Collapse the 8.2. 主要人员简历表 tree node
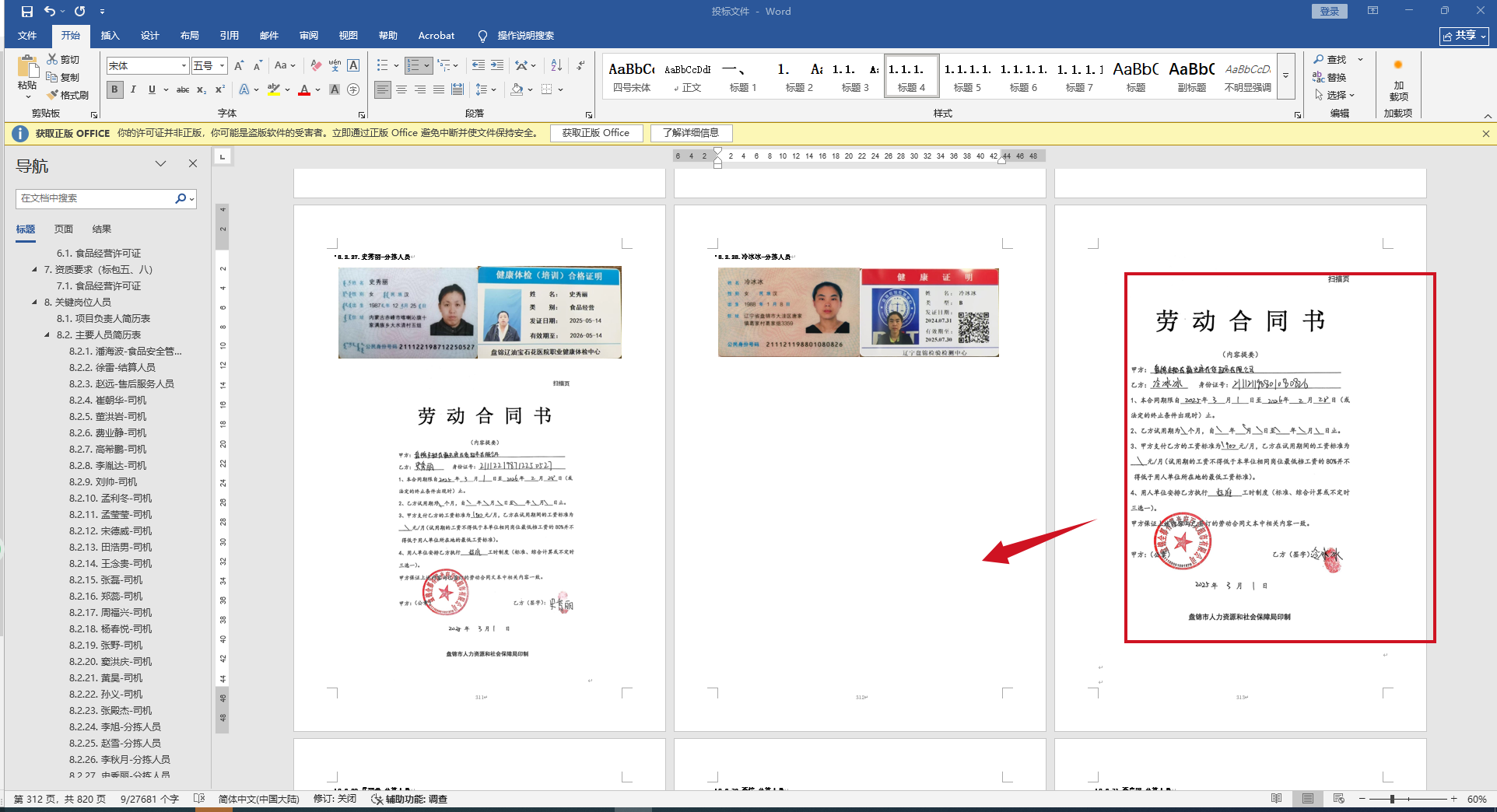This screenshot has height=812, width=1497. 47,334
